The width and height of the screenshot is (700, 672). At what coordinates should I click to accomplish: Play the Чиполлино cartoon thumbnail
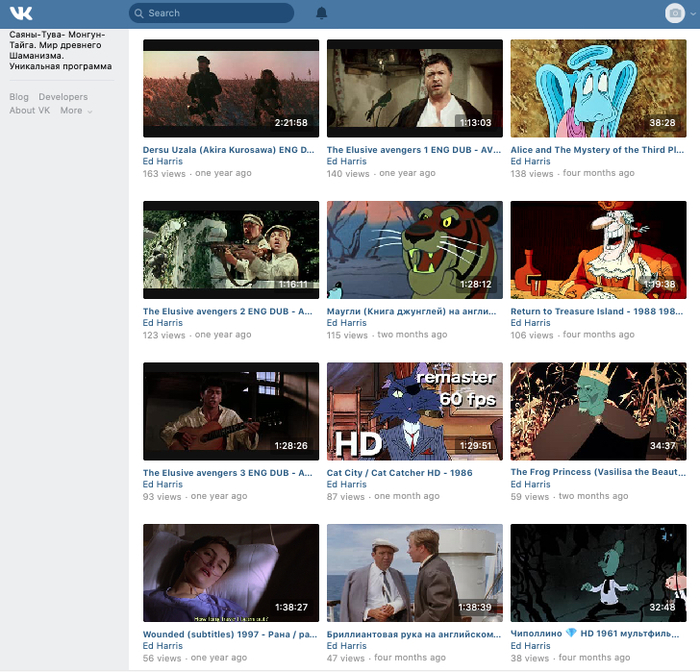[599, 573]
